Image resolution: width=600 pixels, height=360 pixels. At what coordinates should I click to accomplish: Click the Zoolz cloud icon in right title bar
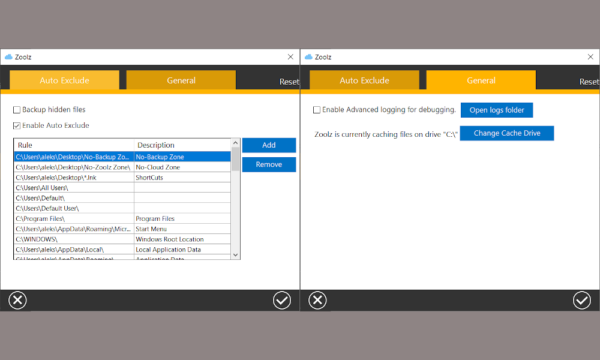click(x=308, y=57)
